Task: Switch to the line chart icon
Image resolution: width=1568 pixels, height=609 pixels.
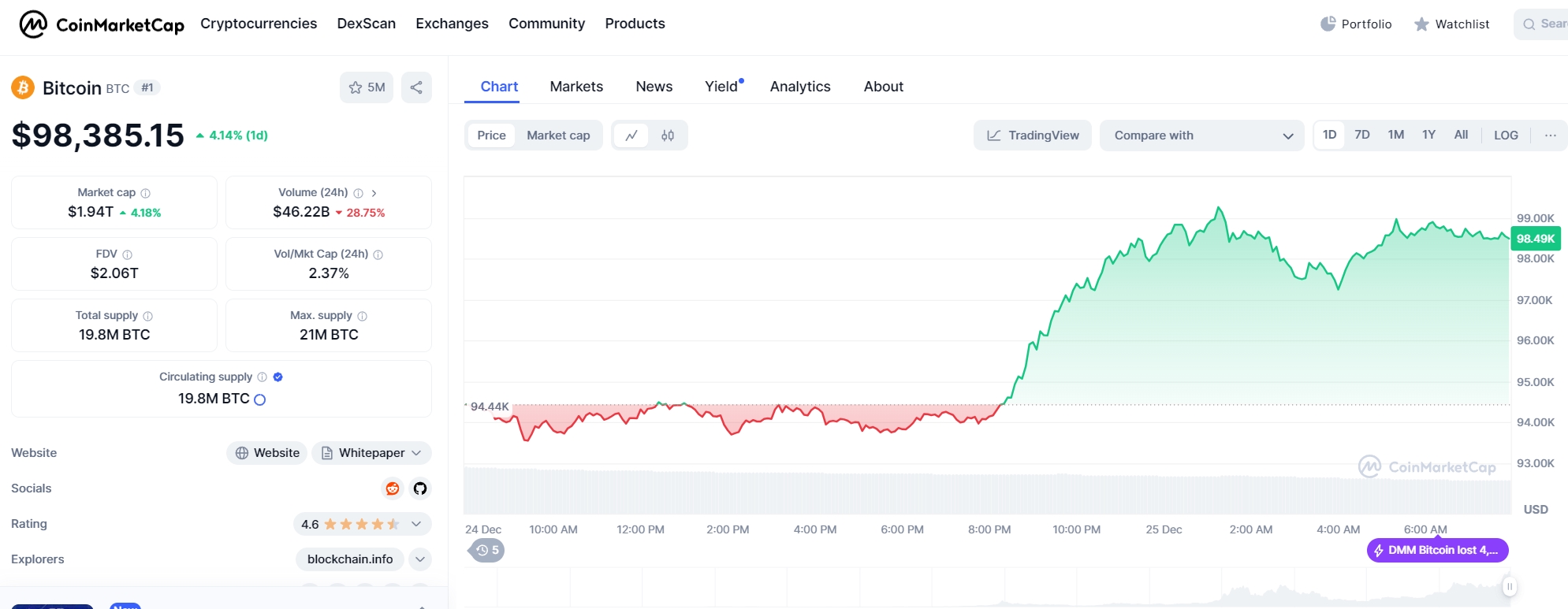Action: 631,136
